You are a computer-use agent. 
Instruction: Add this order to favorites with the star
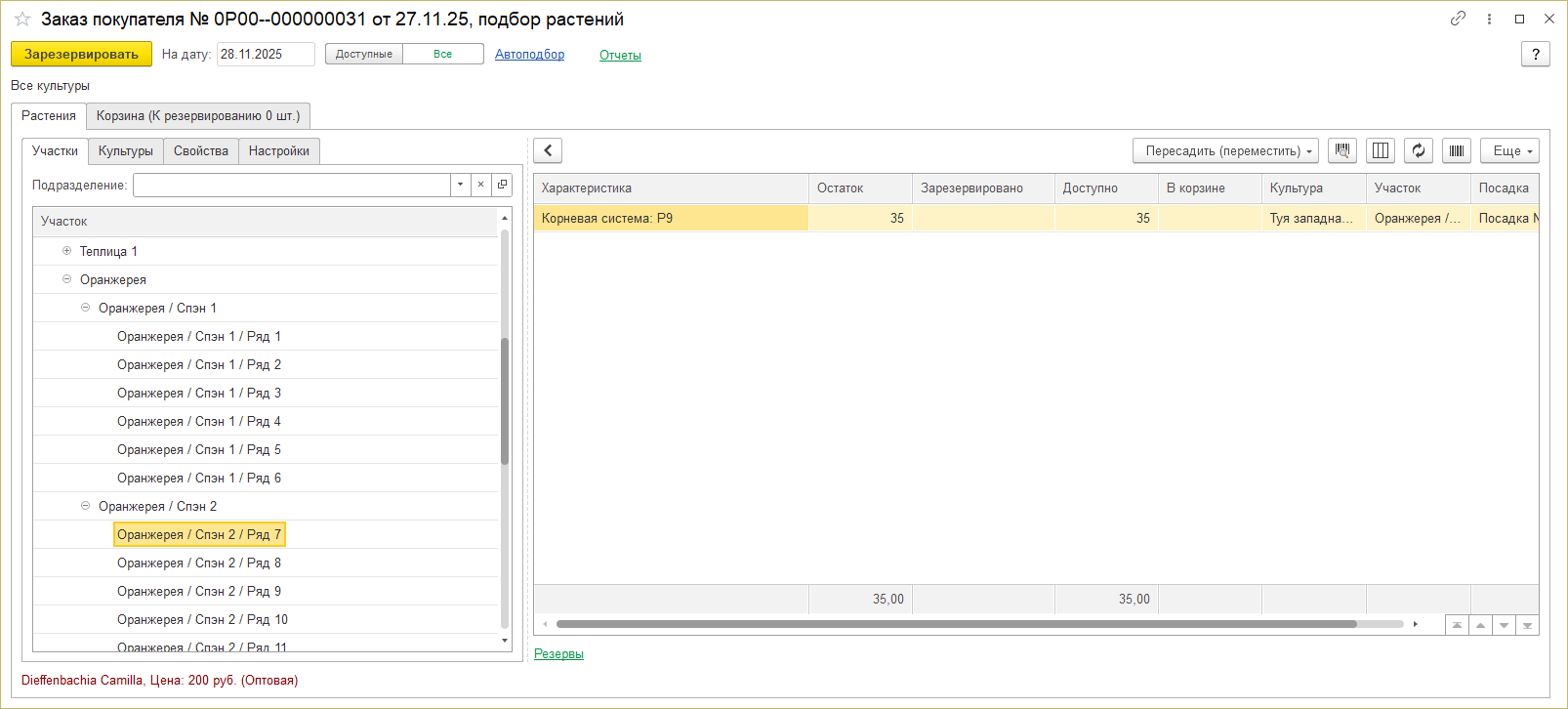[x=22, y=20]
